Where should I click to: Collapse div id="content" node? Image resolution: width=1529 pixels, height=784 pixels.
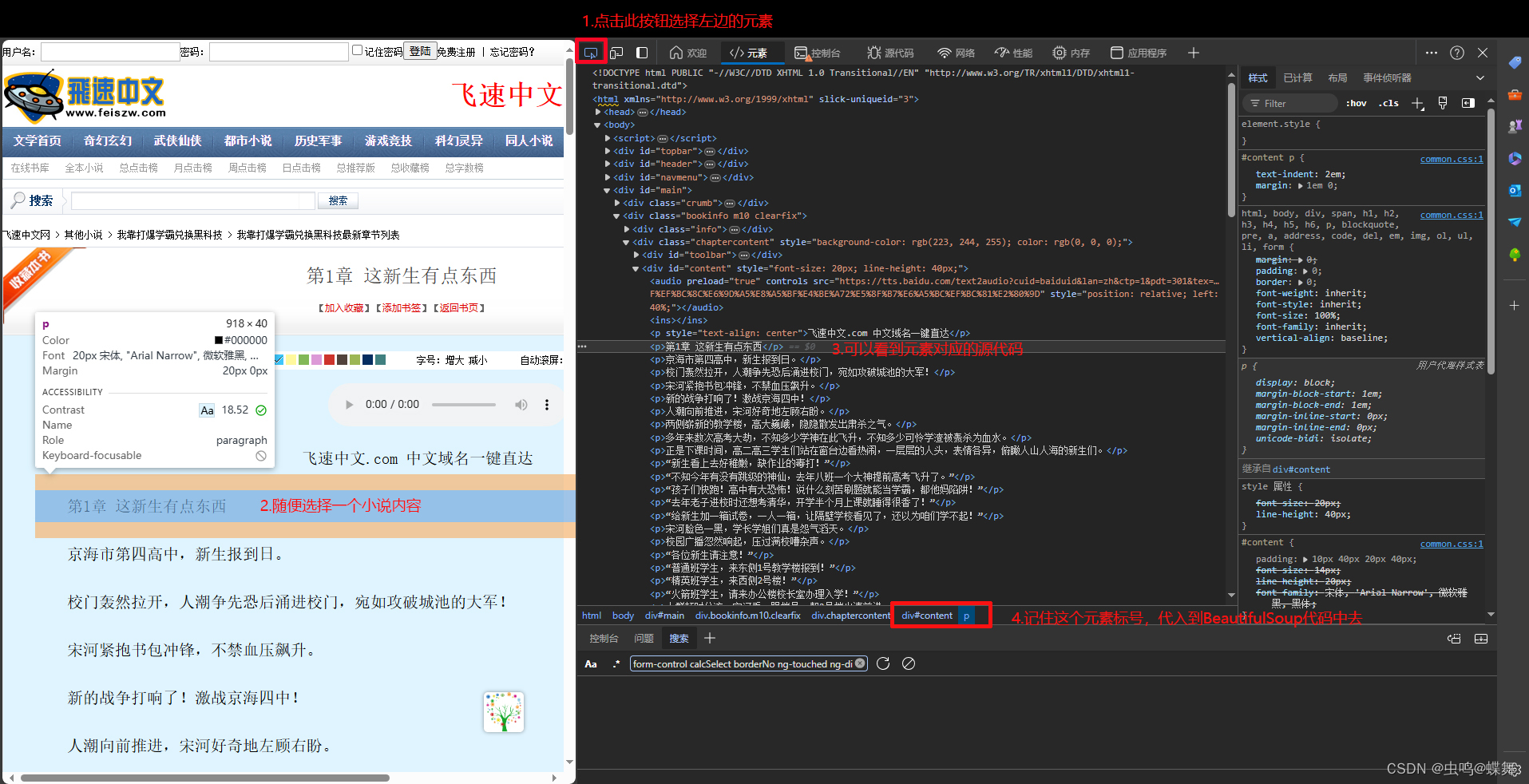tap(636, 268)
